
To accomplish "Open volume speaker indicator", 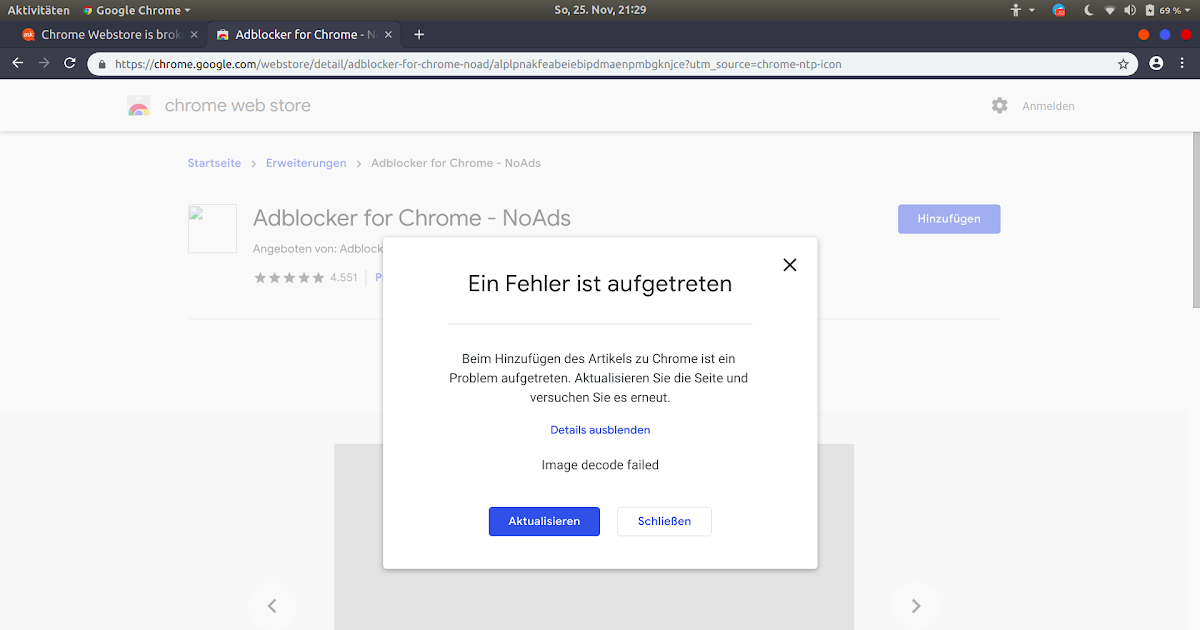I will pyautogui.click(x=1130, y=10).
